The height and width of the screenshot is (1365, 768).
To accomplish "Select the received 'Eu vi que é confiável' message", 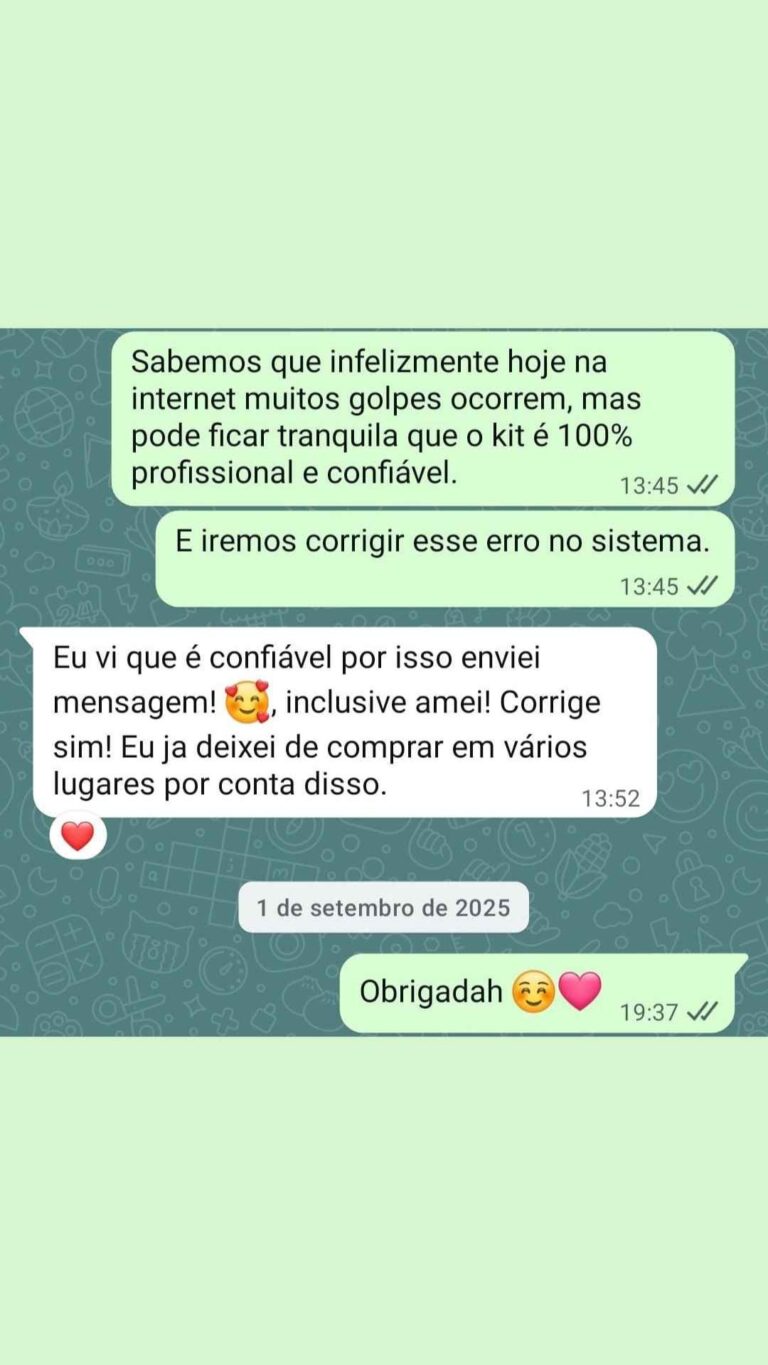I will coord(345,722).
